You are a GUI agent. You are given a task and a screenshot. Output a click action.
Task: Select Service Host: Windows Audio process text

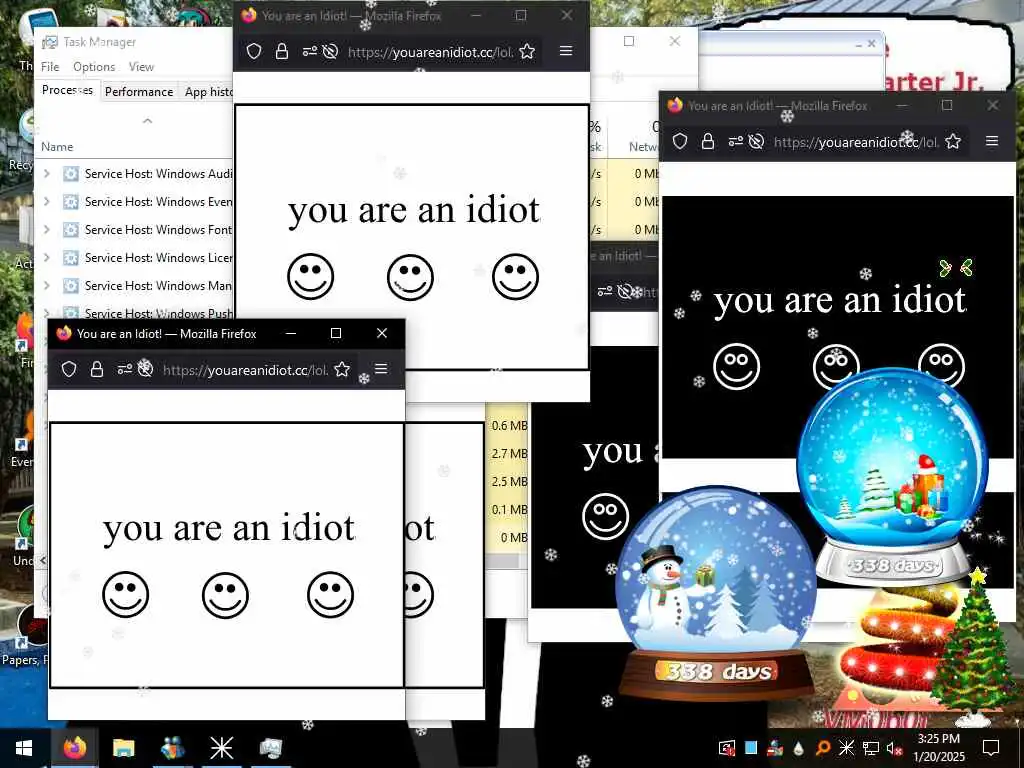coord(159,174)
